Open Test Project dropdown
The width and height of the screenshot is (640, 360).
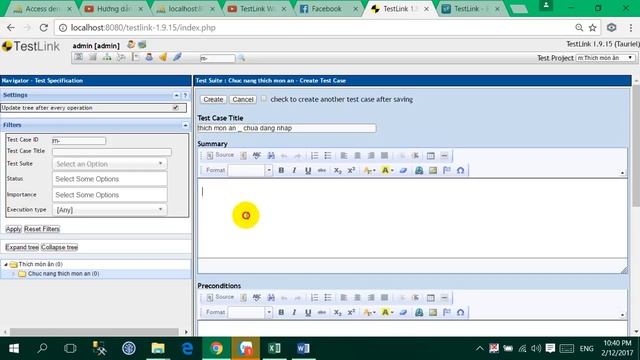[x=605, y=58]
